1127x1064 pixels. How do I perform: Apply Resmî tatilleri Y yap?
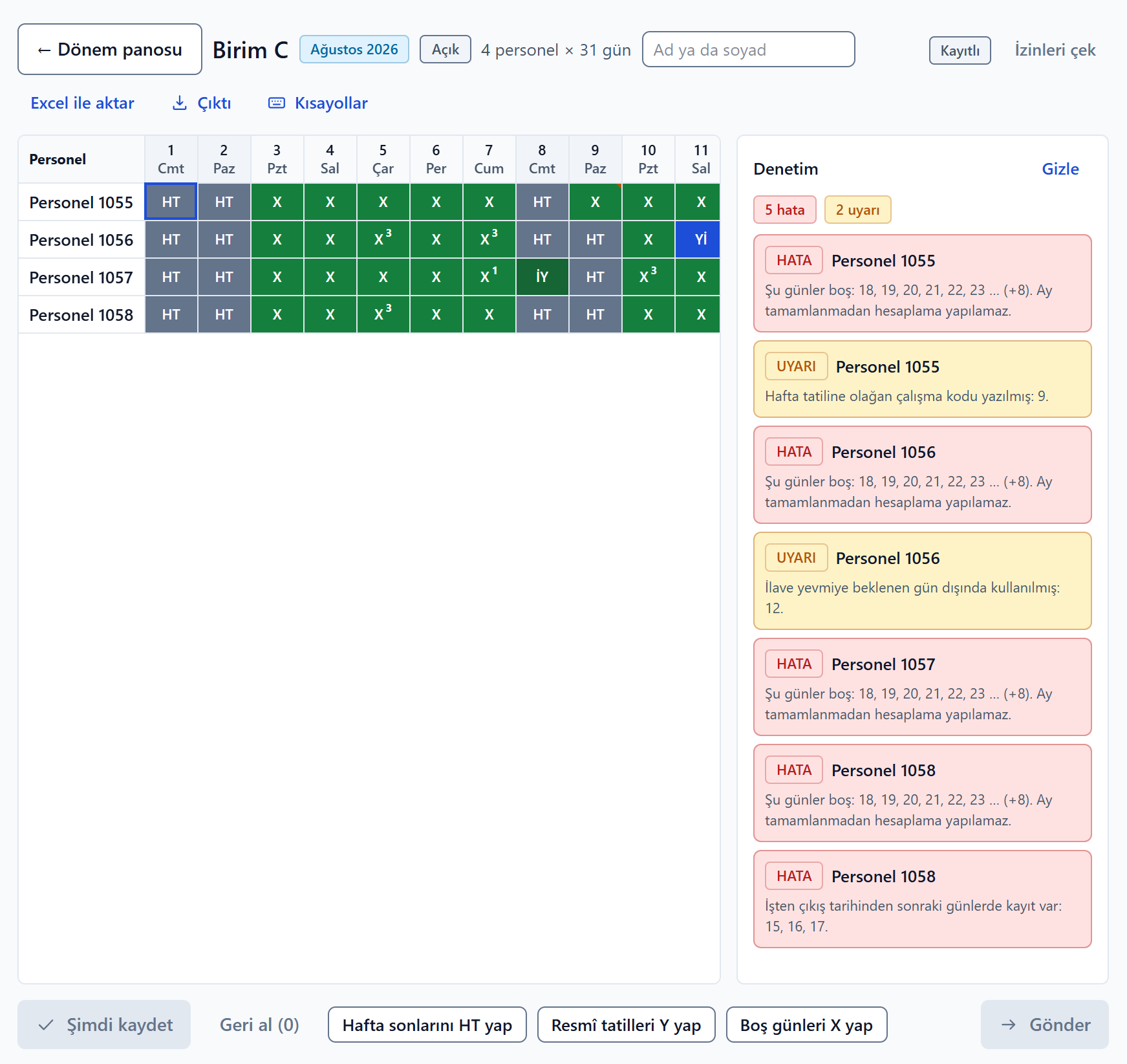tap(627, 1025)
